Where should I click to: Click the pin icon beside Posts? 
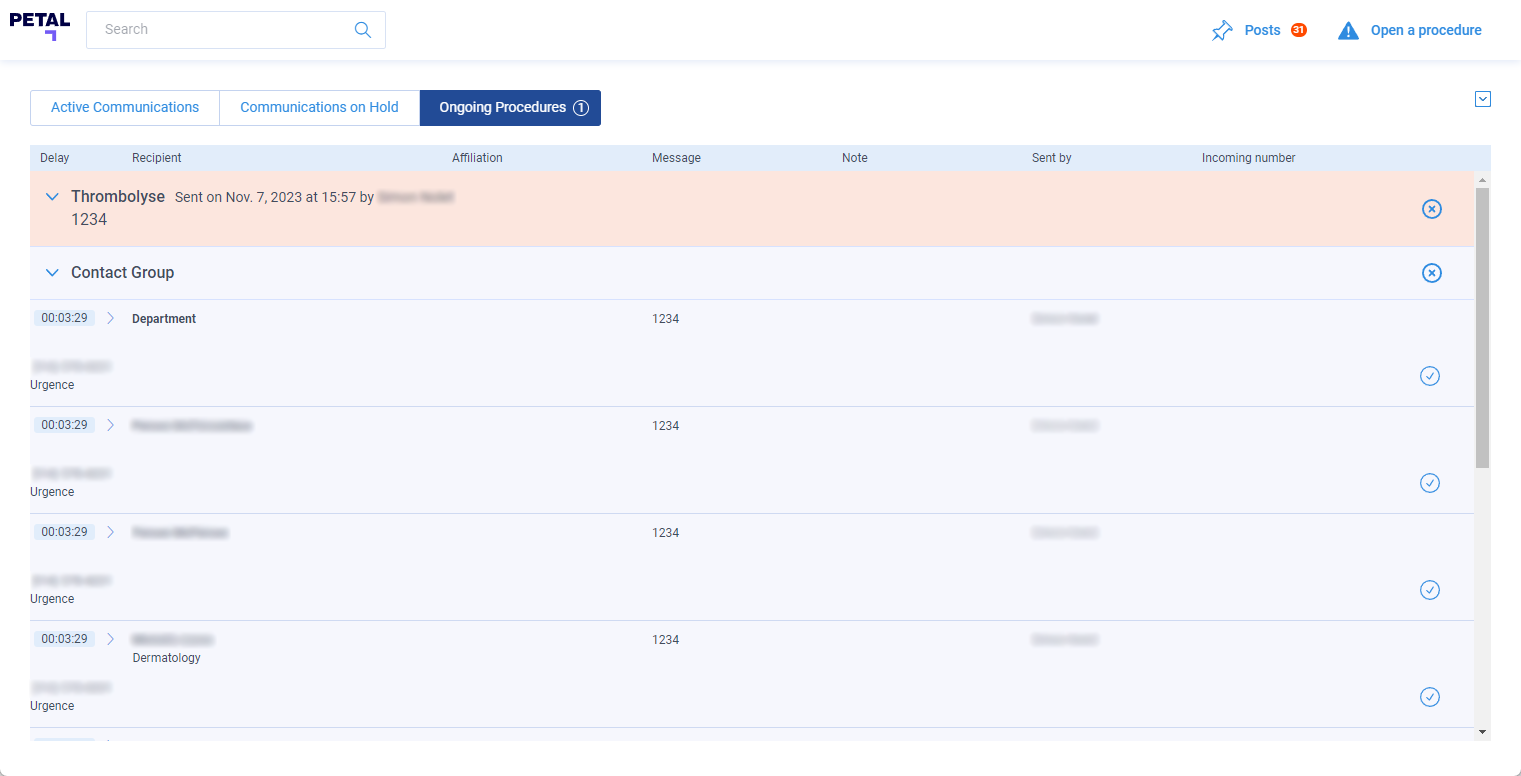(x=1222, y=31)
